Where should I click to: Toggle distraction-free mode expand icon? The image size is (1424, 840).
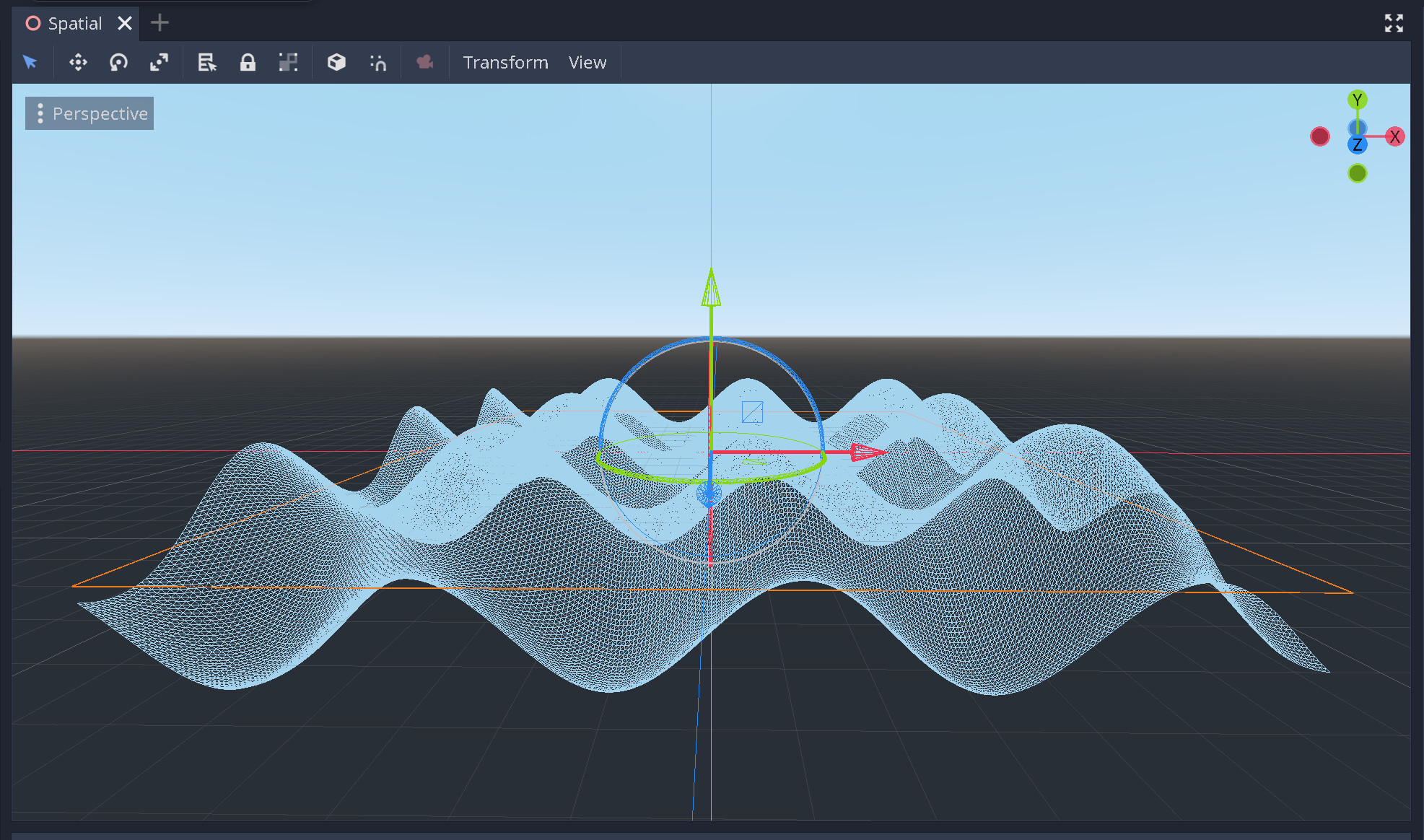1394,23
